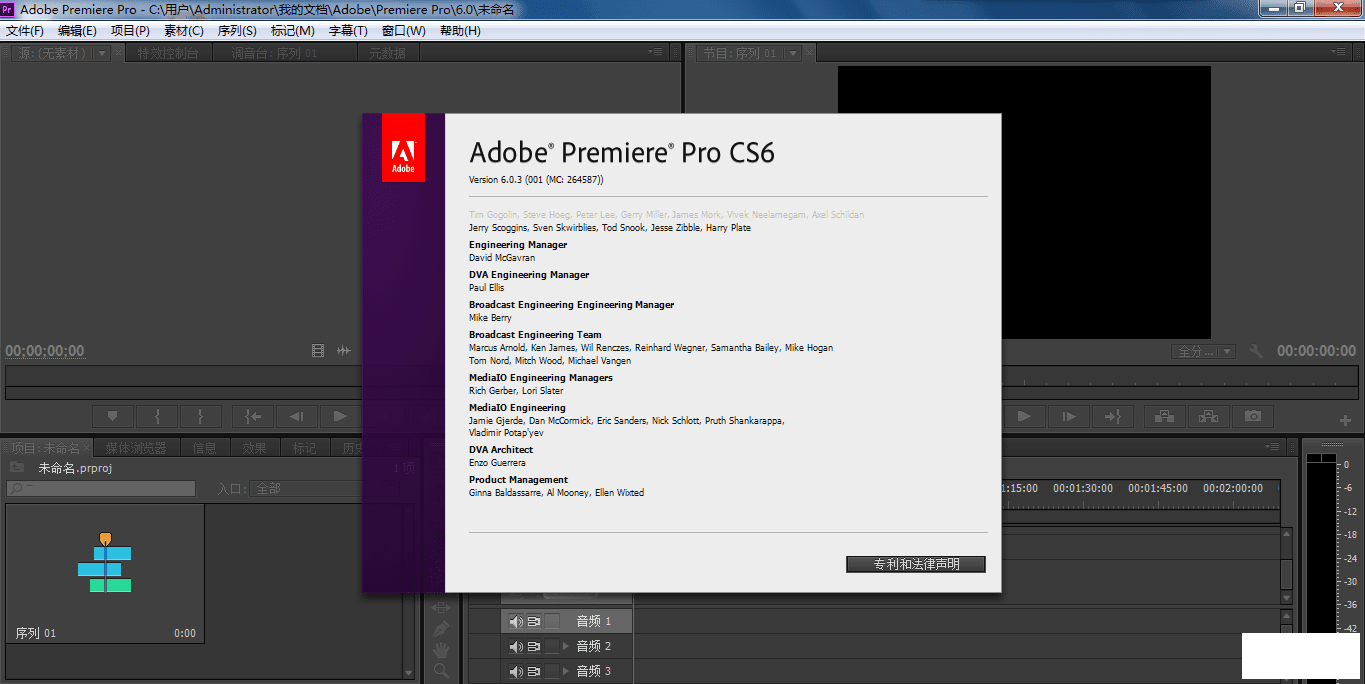Image resolution: width=1365 pixels, height=684 pixels.
Task: Switch to the 元数据 tab
Action: pyautogui.click(x=388, y=53)
